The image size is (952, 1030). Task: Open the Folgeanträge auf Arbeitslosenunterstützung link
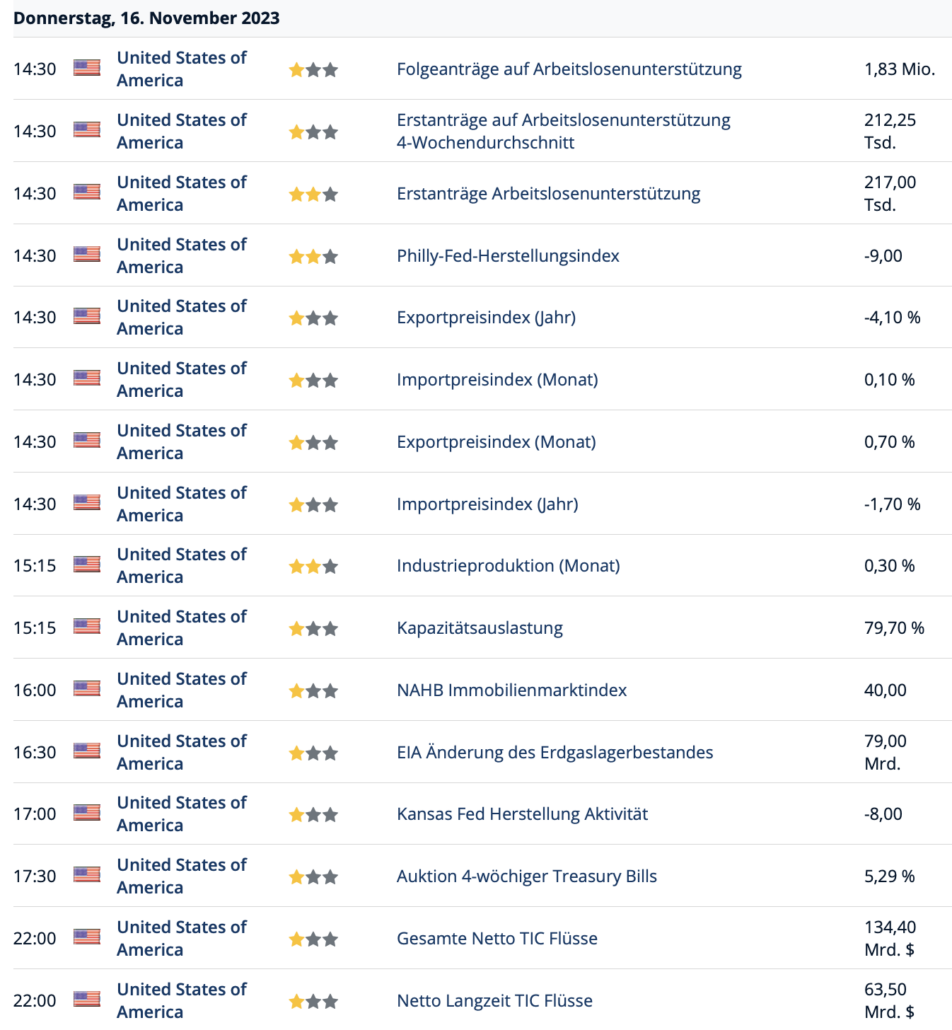pos(569,69)
